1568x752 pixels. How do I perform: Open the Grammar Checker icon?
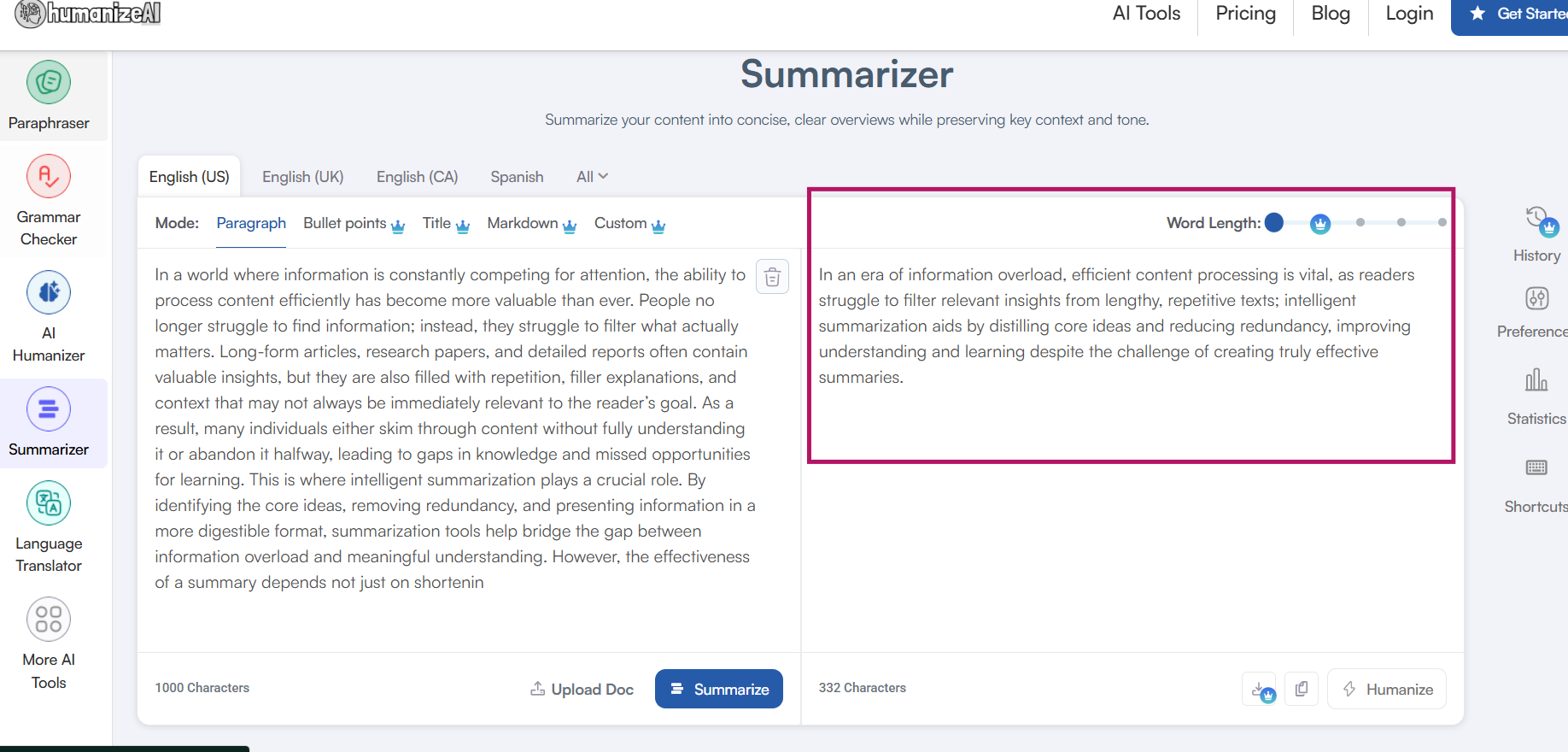point(49,177)
